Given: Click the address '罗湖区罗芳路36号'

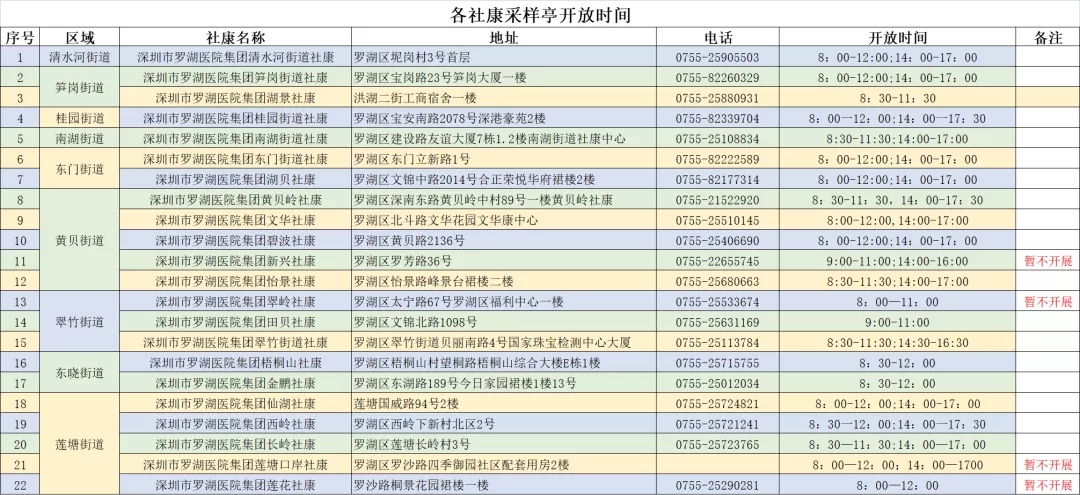Looking at the screenshot, I should [x=403, y=262].
